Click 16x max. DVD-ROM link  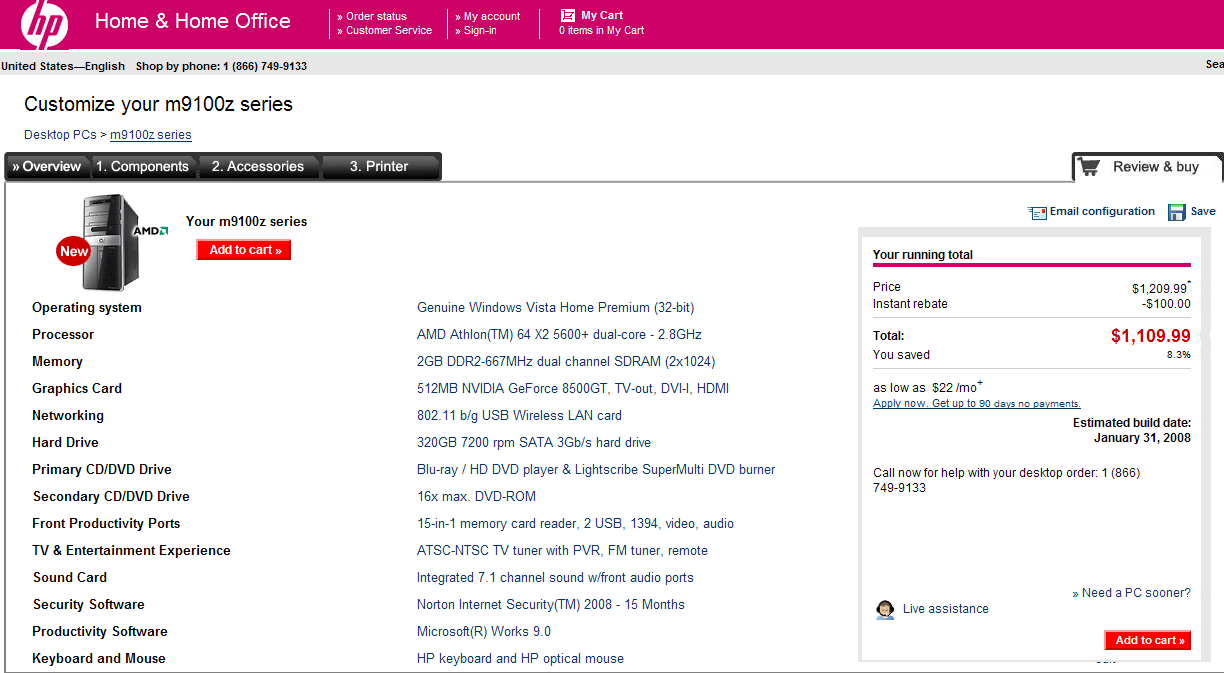(x=476, y=497)
